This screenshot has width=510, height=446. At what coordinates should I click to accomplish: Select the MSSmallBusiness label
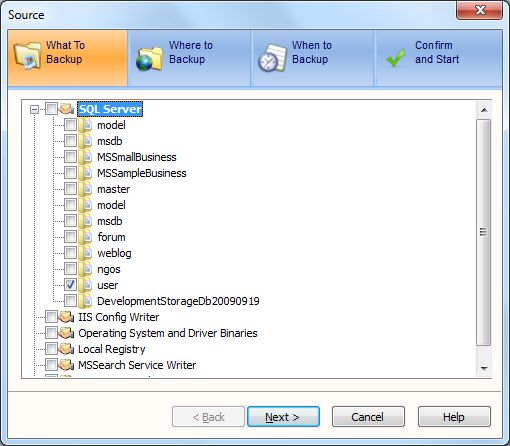[137, 157]
